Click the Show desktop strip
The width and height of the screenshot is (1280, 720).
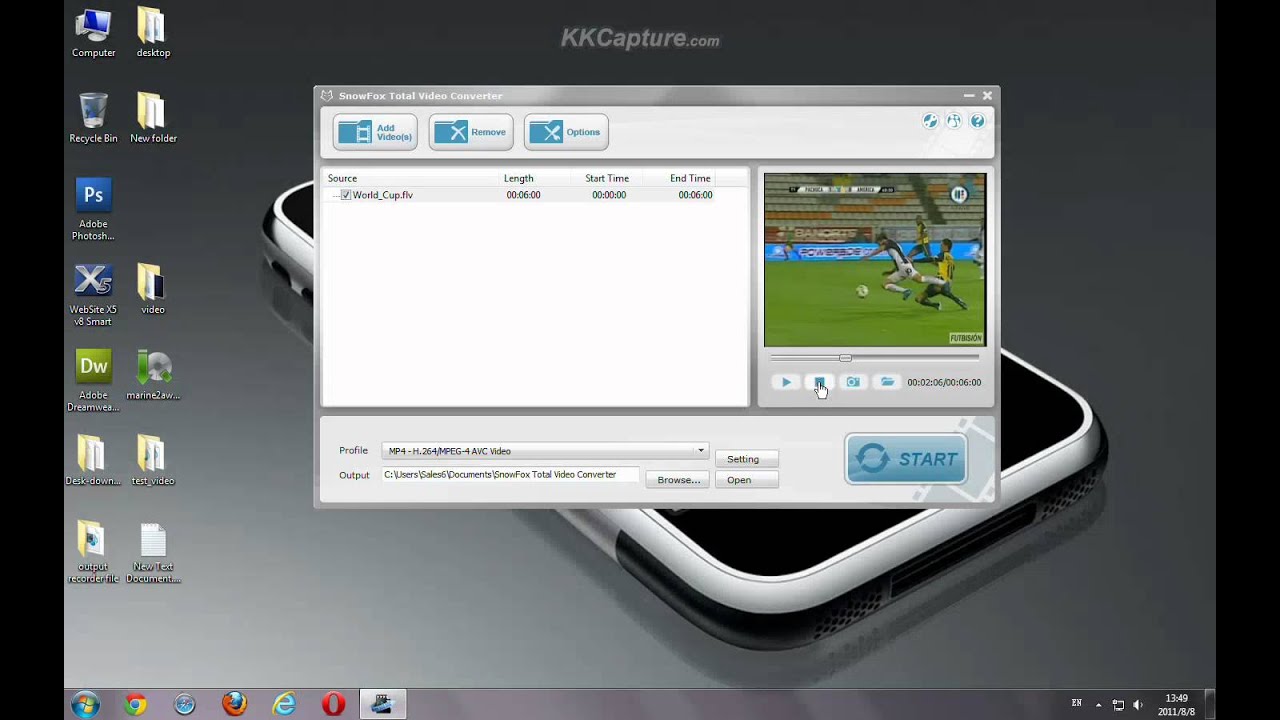pos(1210,704)
